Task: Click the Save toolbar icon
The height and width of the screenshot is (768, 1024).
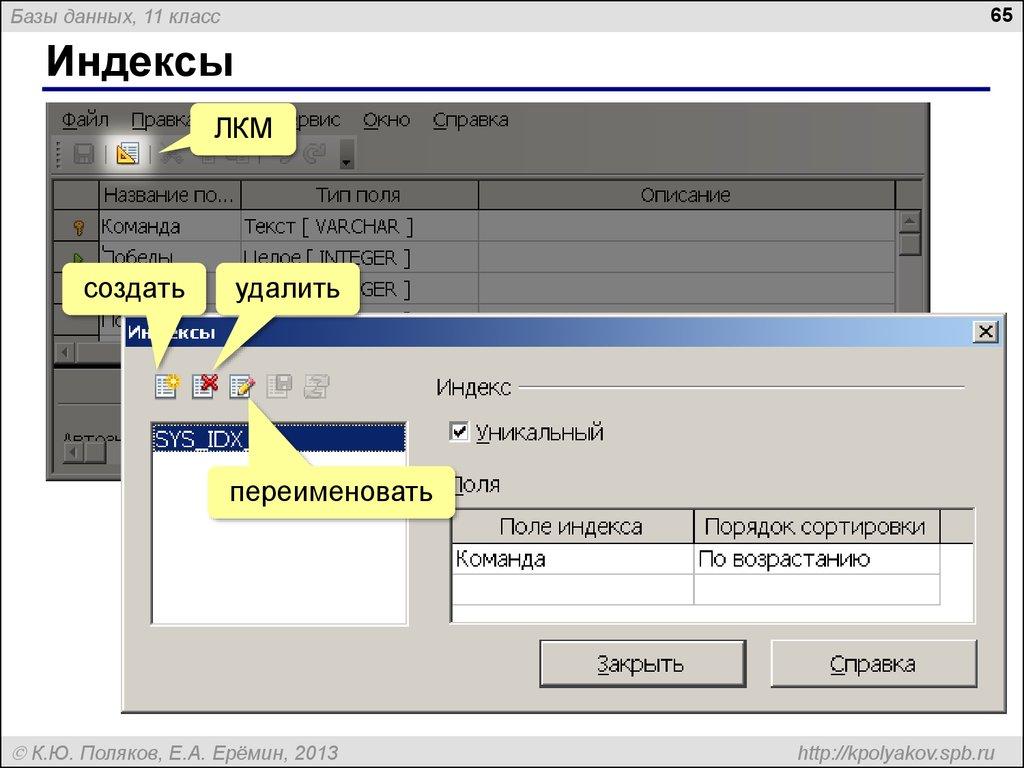Action: click(x=85, y=154)
